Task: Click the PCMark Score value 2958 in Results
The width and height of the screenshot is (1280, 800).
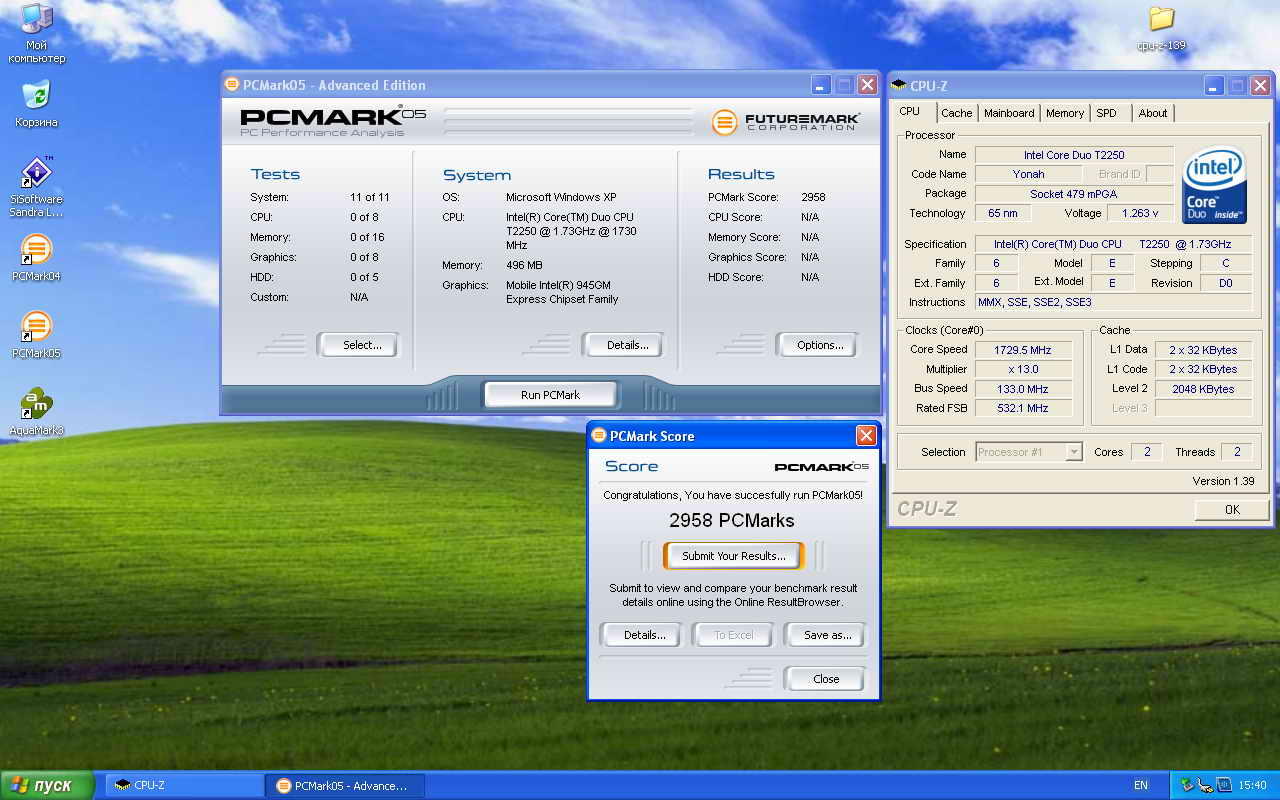Action: point(813,197)
